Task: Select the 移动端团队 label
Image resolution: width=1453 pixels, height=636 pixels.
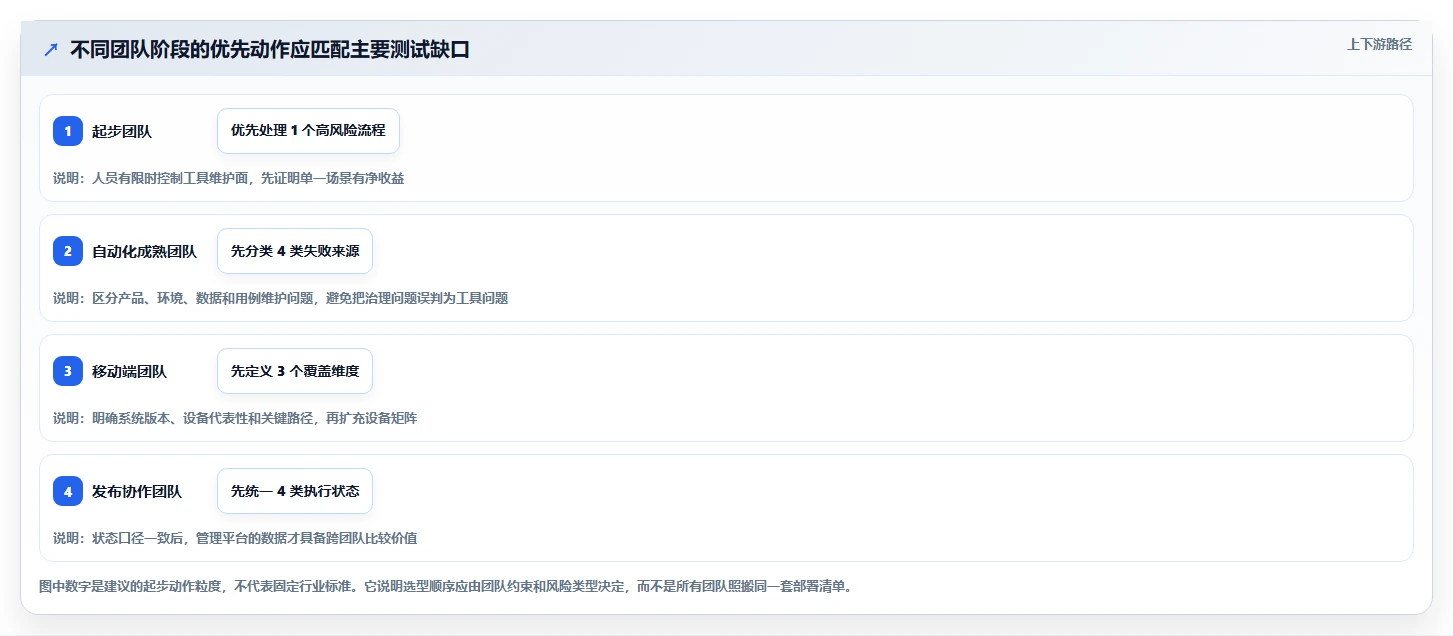Action: click(129, 371)
